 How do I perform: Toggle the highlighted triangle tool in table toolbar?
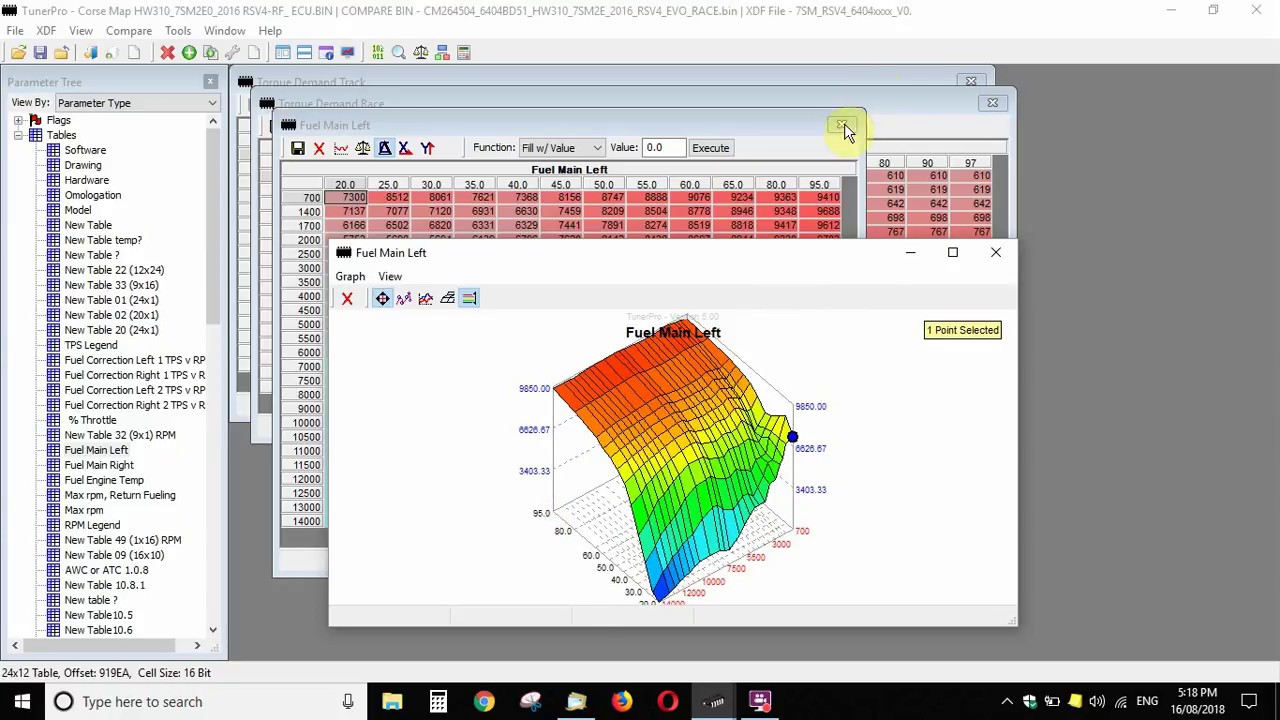[384, 148]
